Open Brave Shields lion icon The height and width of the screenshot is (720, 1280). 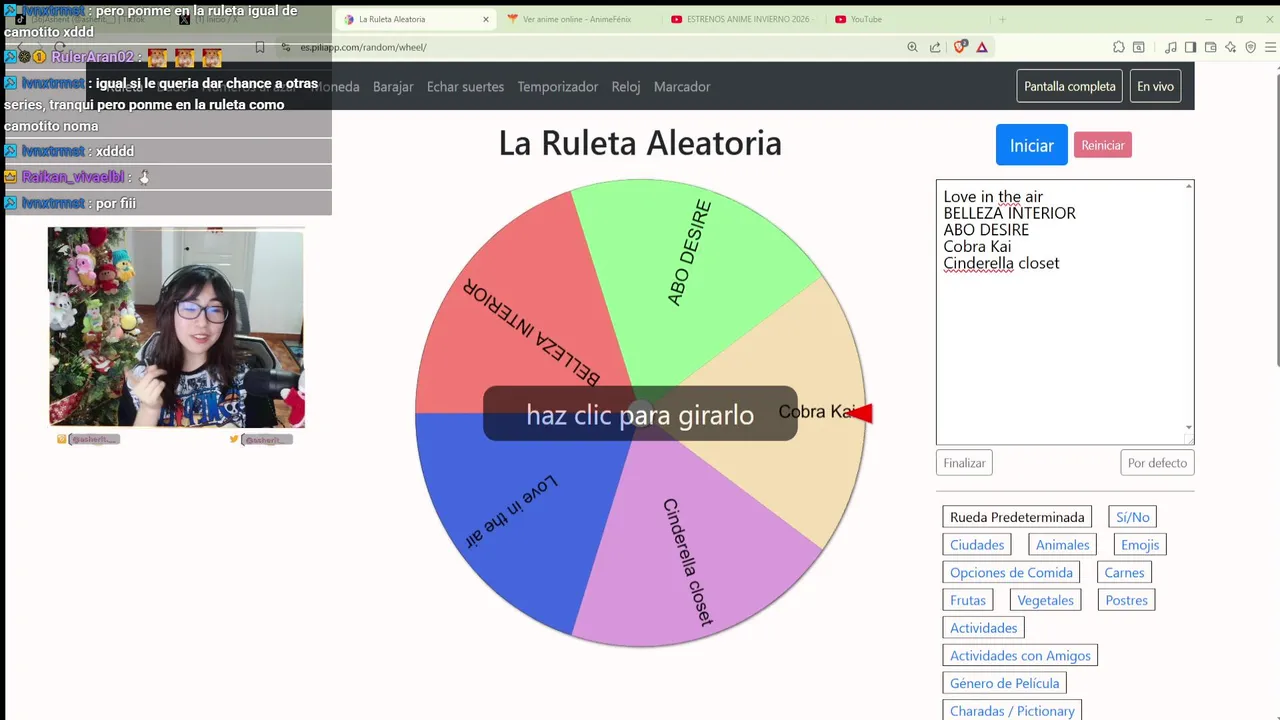pyautogui.click(x=960, y=47)
